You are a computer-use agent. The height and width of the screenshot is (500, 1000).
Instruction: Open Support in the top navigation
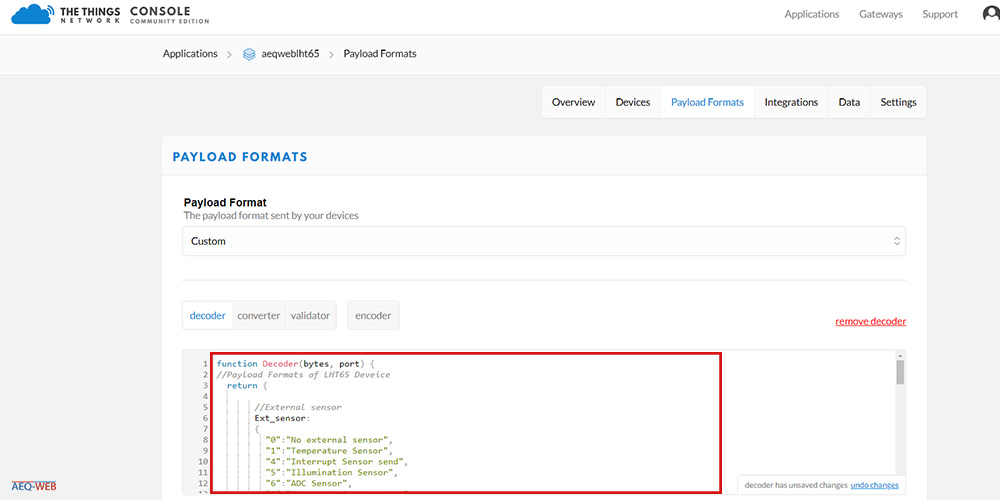pyautogui.click(x=940, y=14)
